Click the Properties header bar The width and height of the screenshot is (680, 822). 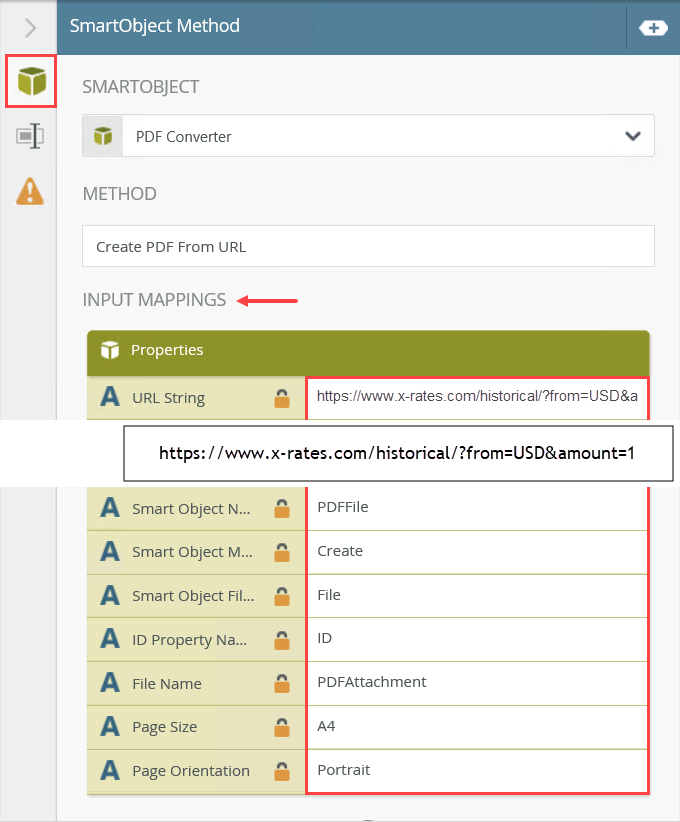[x=368, y=353]
